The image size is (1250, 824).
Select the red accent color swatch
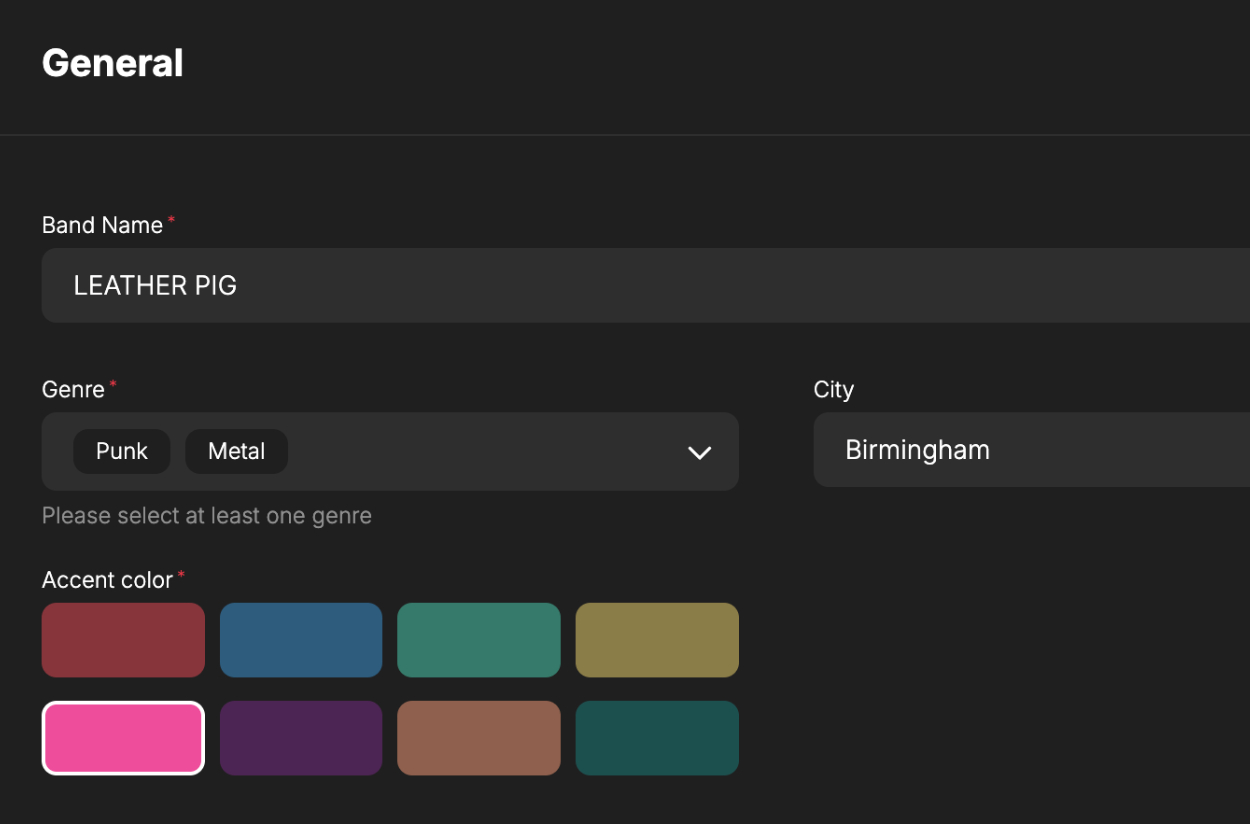[x=123, y=640]
